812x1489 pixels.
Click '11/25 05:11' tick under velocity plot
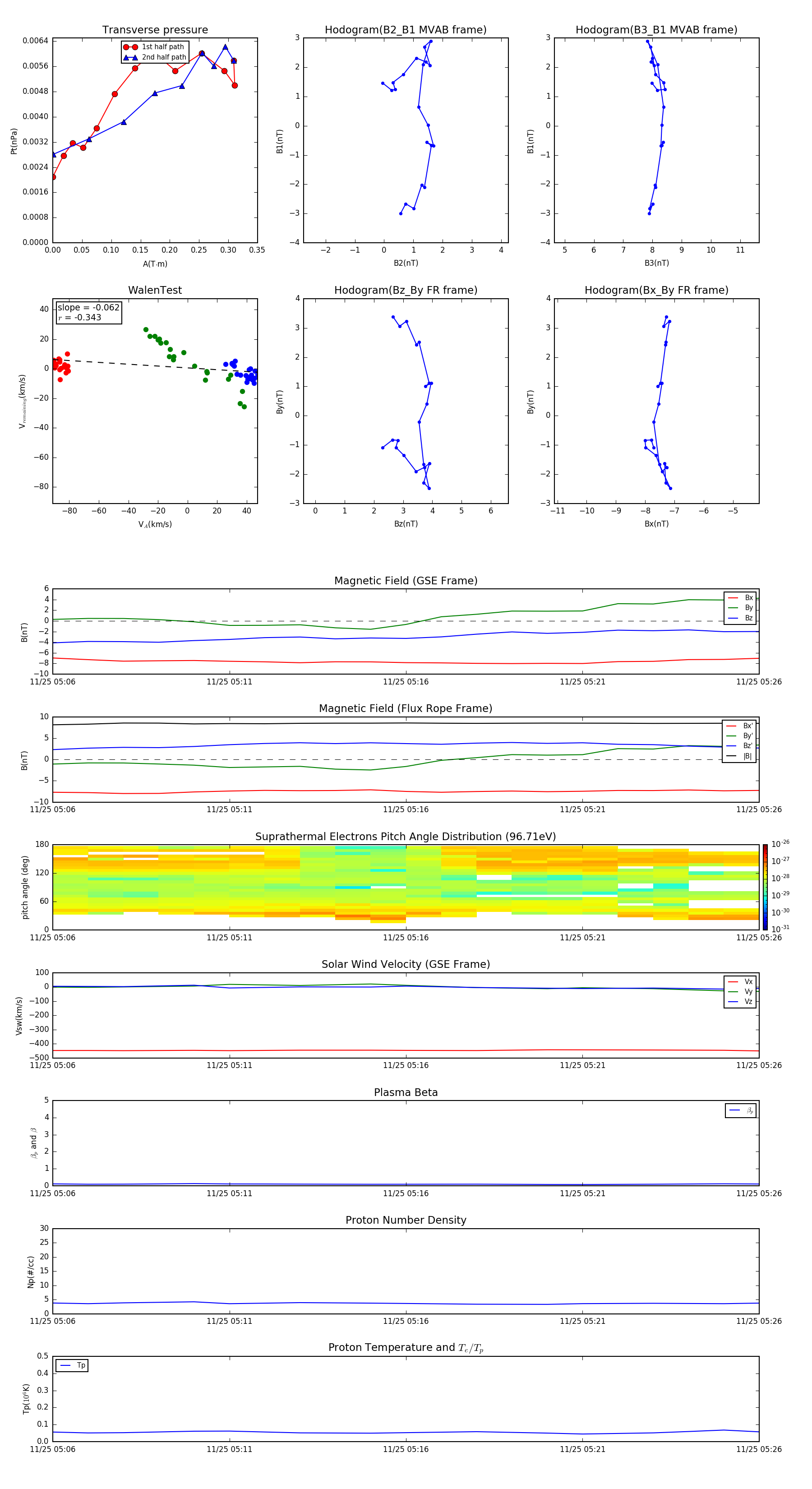coord(230,1065)
